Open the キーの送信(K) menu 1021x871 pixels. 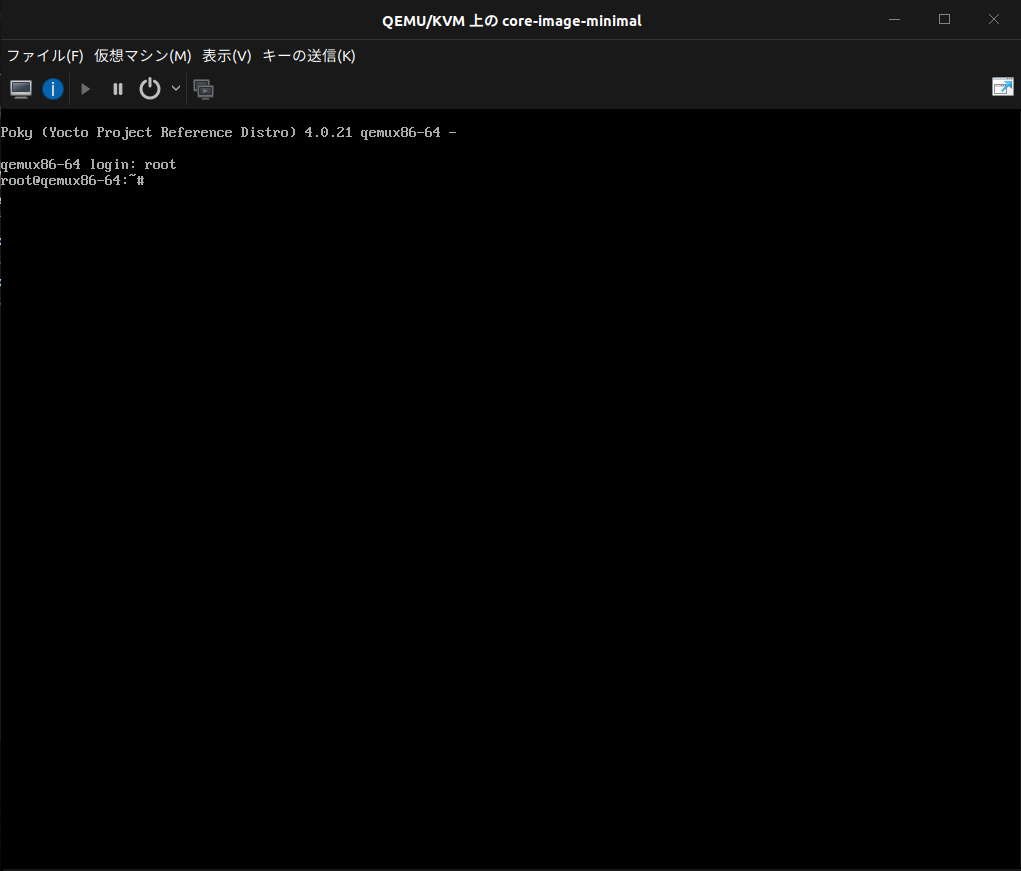tap(309, 56)
